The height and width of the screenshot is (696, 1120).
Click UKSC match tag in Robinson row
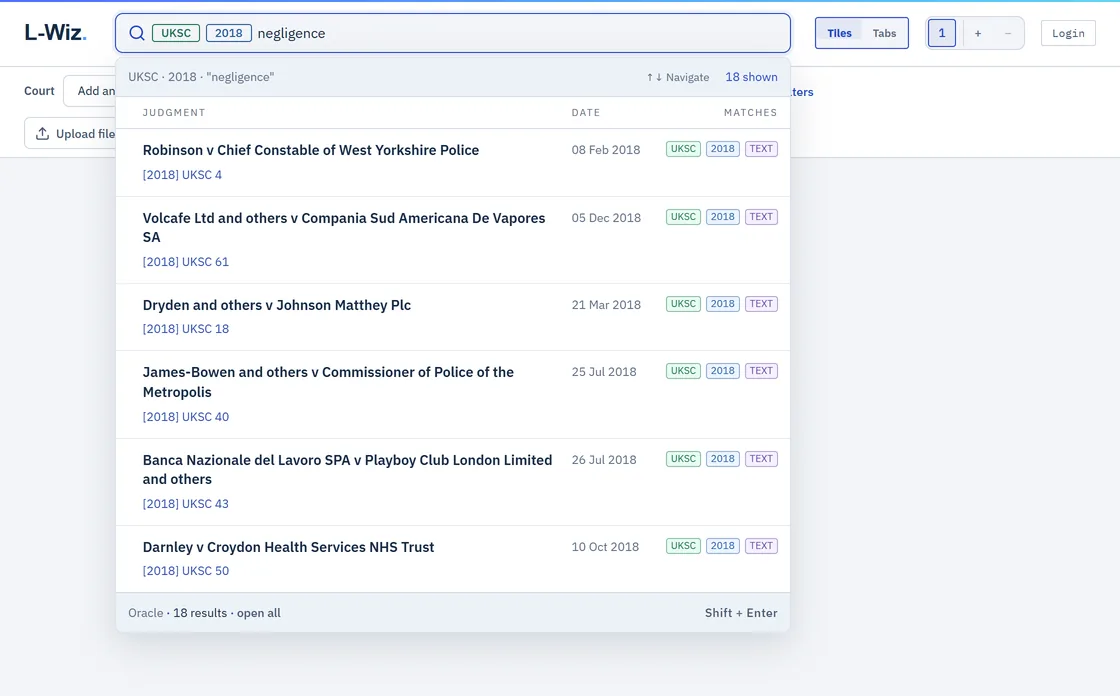coord(683,149)
